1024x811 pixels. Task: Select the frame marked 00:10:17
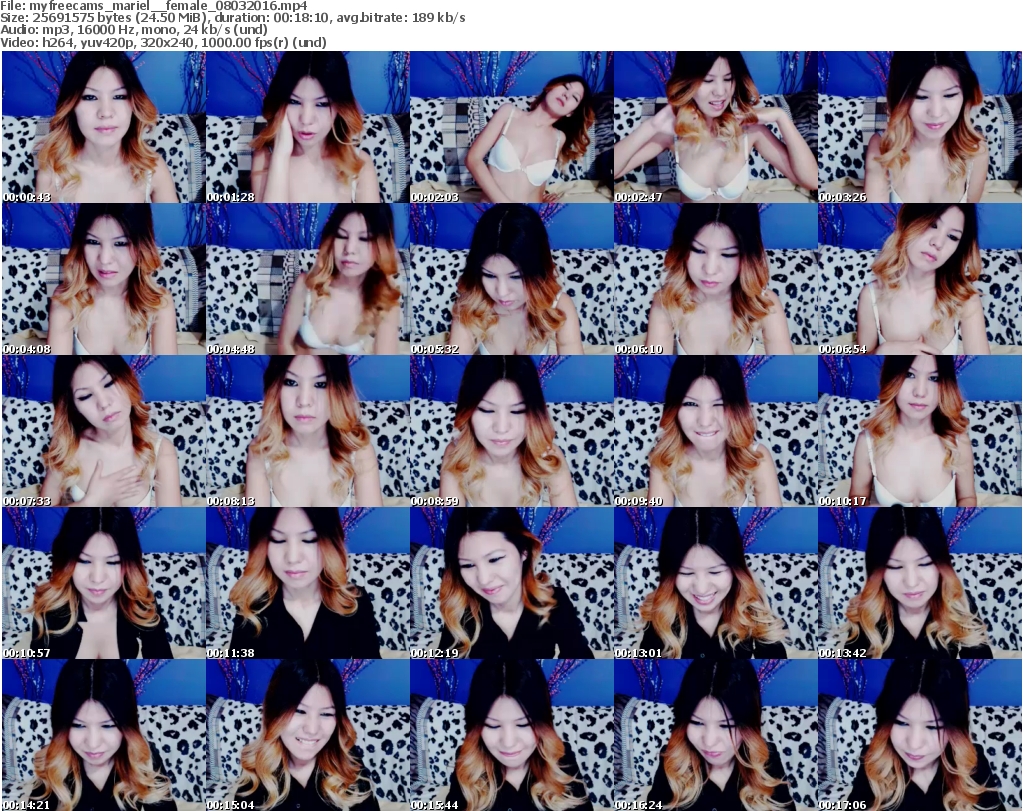pos(919,431)
